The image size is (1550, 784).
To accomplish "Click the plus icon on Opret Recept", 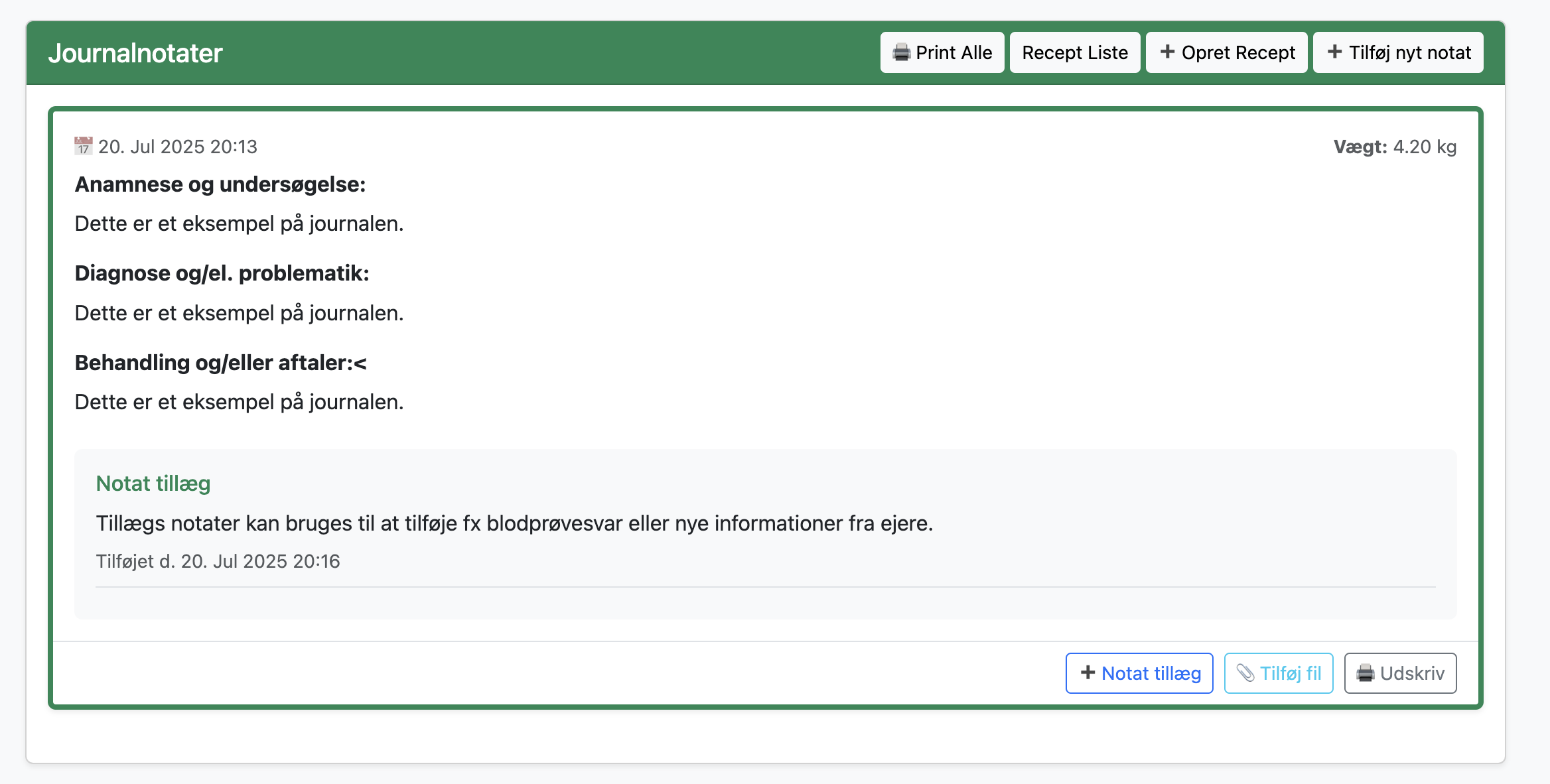I will pos(1168,52).
